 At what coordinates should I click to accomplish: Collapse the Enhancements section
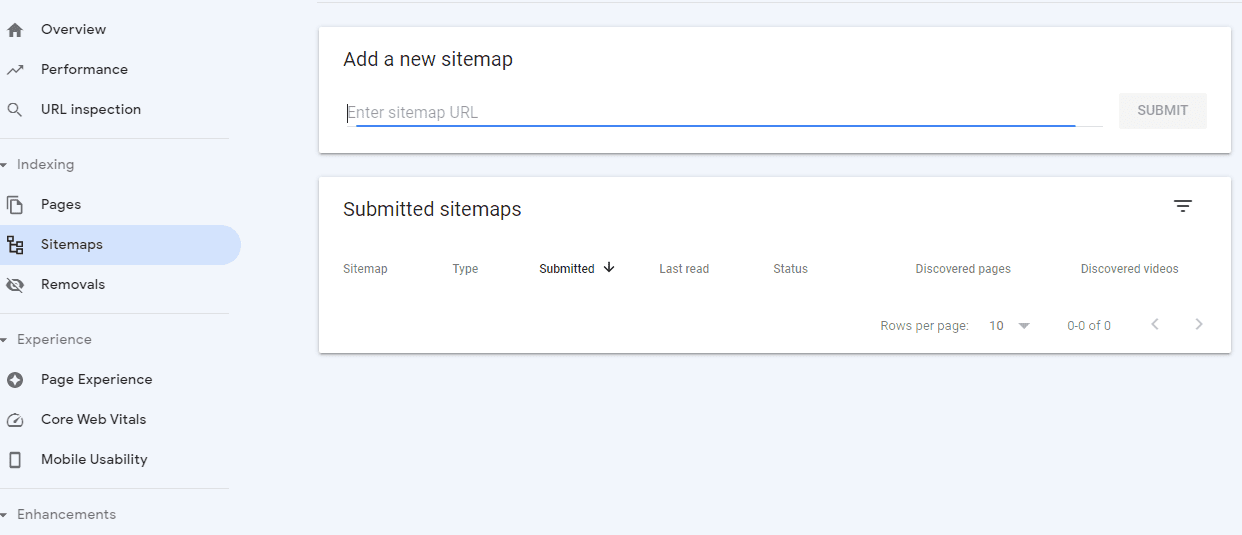4,515
